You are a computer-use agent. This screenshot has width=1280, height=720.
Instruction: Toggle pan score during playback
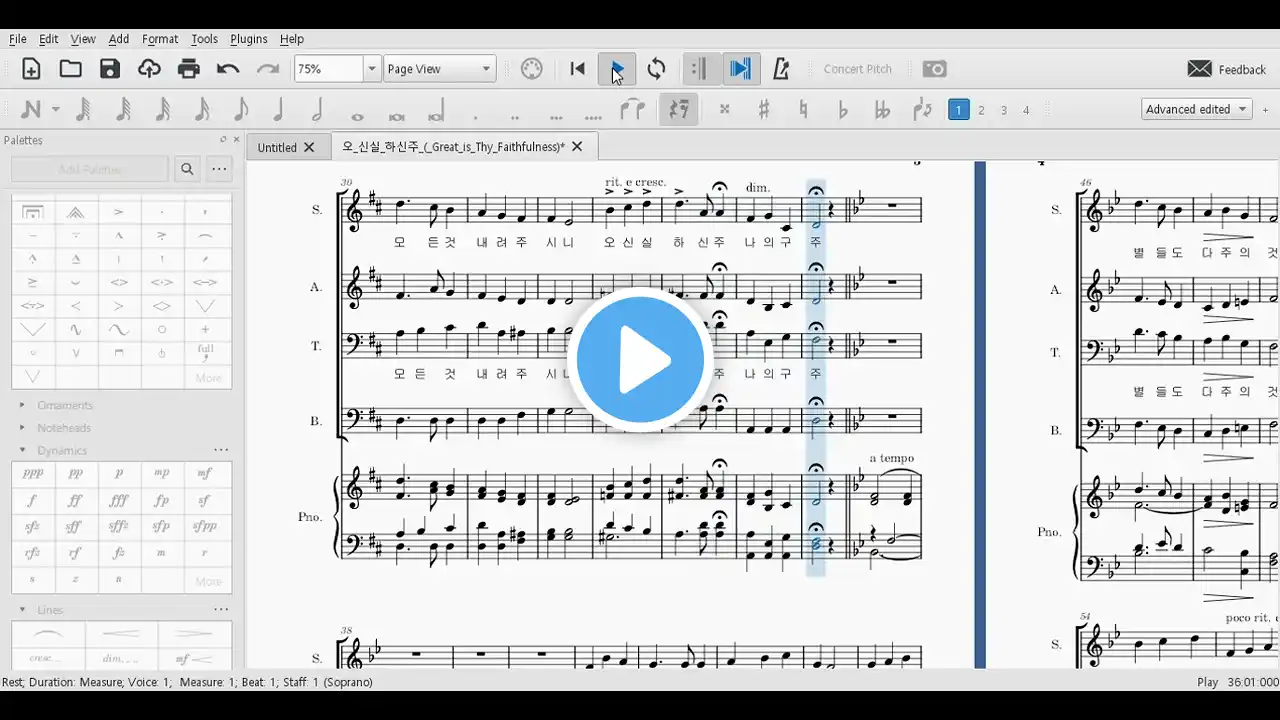[x=740, y=69]
